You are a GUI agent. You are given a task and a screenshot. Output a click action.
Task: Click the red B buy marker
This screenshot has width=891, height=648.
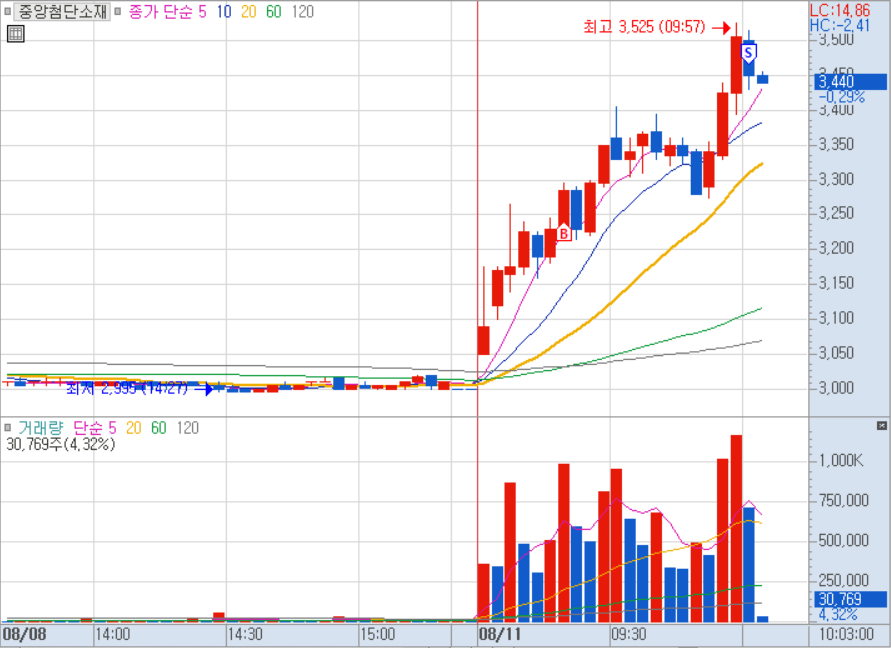pyautogui.click(x=563, y=233)
